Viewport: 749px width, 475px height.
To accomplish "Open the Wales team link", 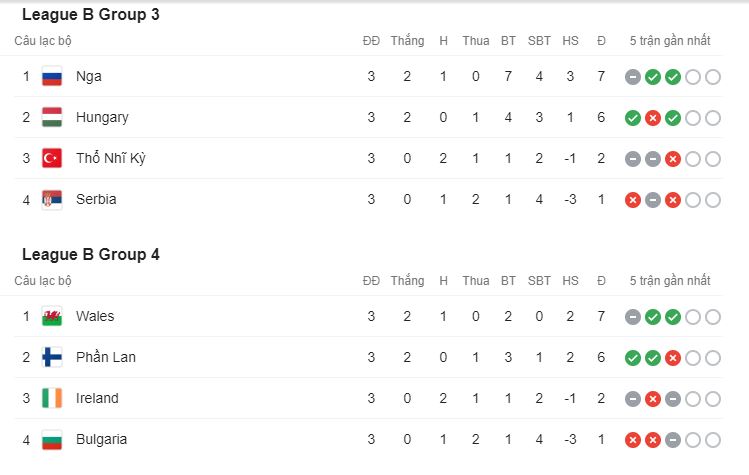I will (95, 316).
